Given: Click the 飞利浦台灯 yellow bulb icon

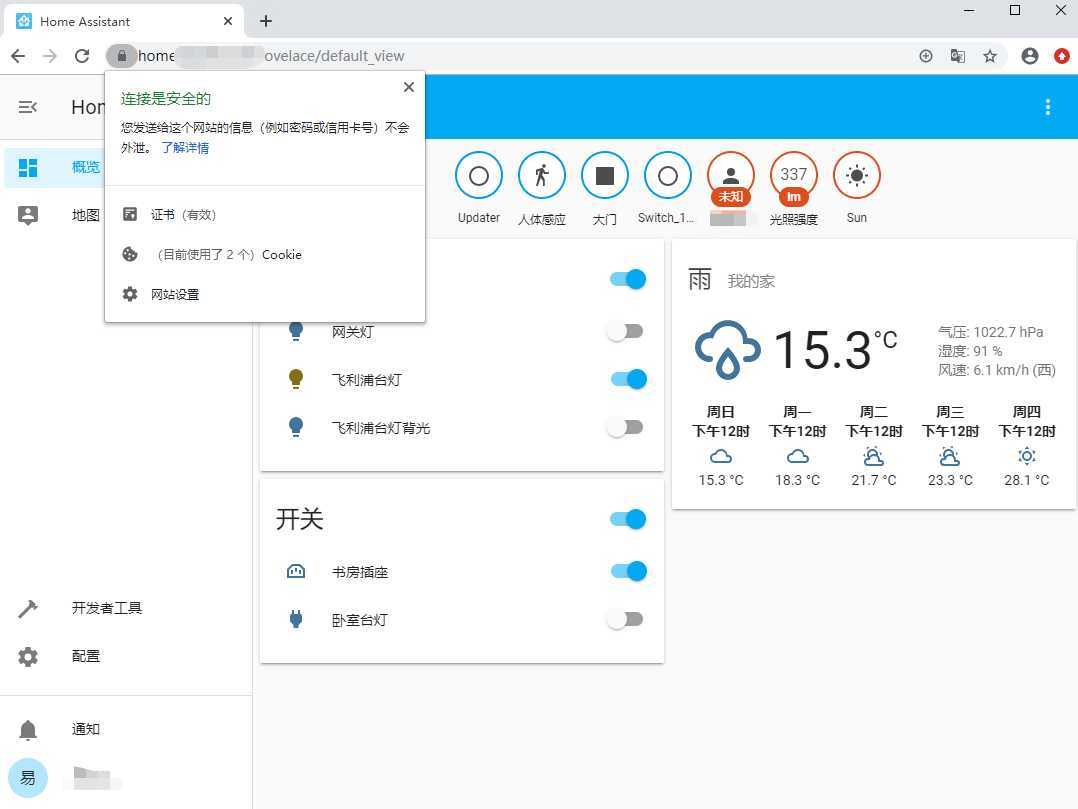Looking at the screenshot, I should click(296, 379).
